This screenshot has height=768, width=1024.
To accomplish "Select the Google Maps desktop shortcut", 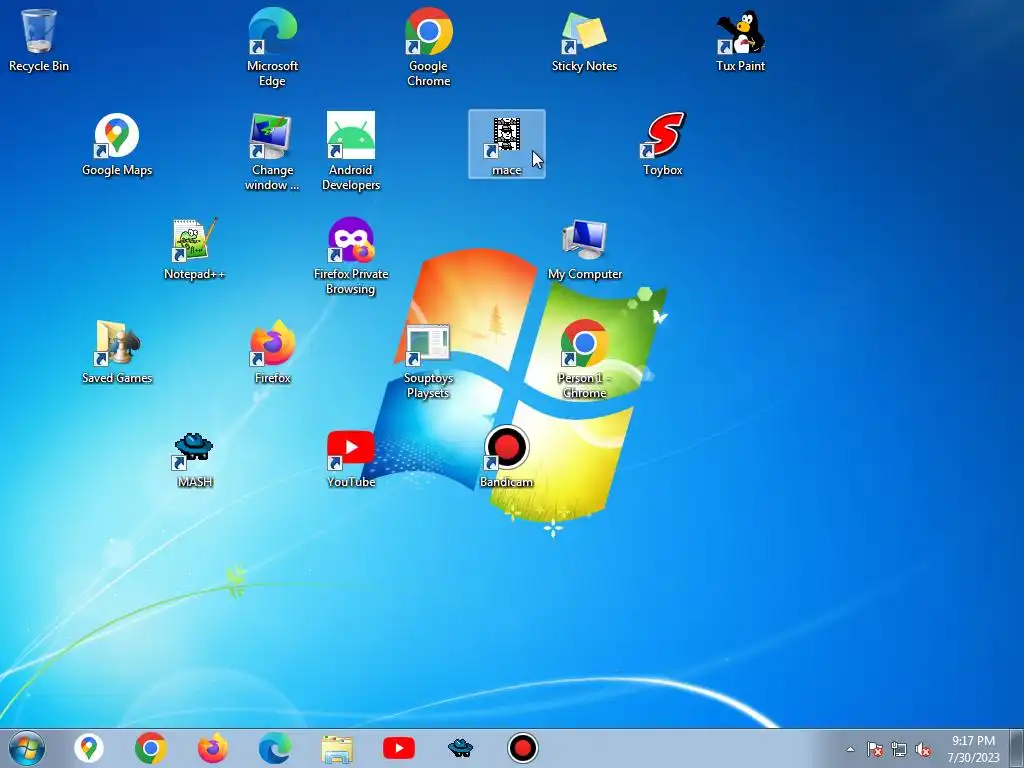I will (x=117, y=144).
